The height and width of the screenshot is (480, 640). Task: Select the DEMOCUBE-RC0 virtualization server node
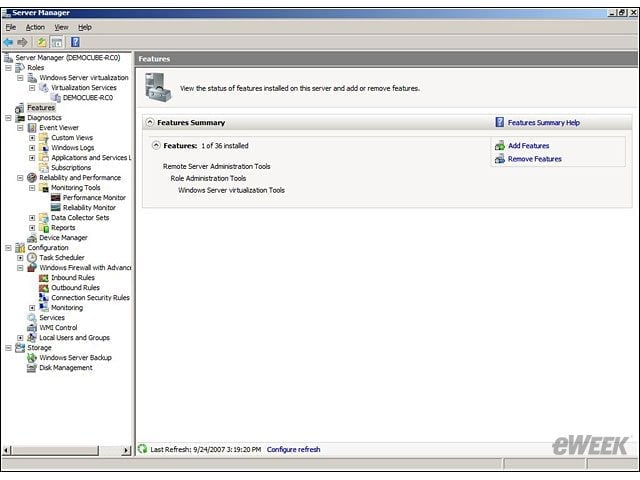coord(88,98)
